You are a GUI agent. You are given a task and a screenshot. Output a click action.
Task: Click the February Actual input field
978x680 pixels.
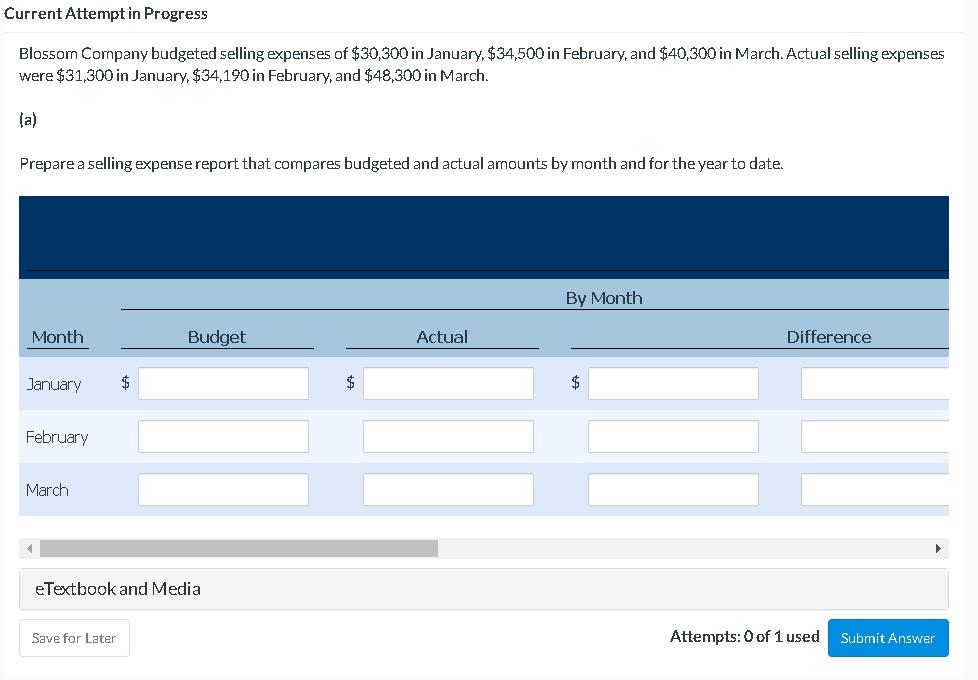coord(448,436)
